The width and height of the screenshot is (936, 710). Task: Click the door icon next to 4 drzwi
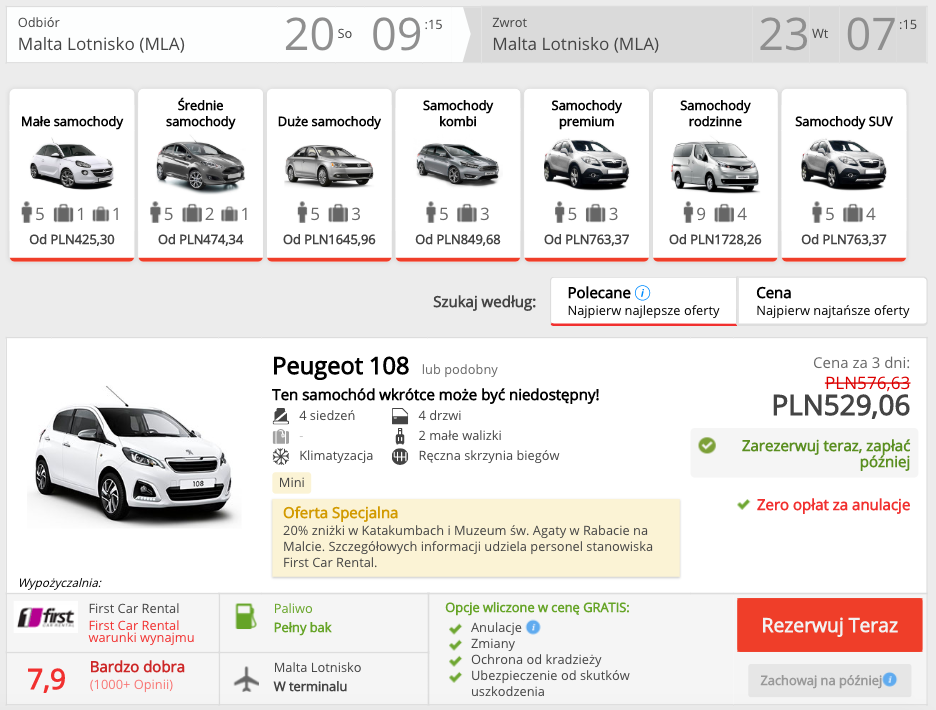(x=400, y=416)
